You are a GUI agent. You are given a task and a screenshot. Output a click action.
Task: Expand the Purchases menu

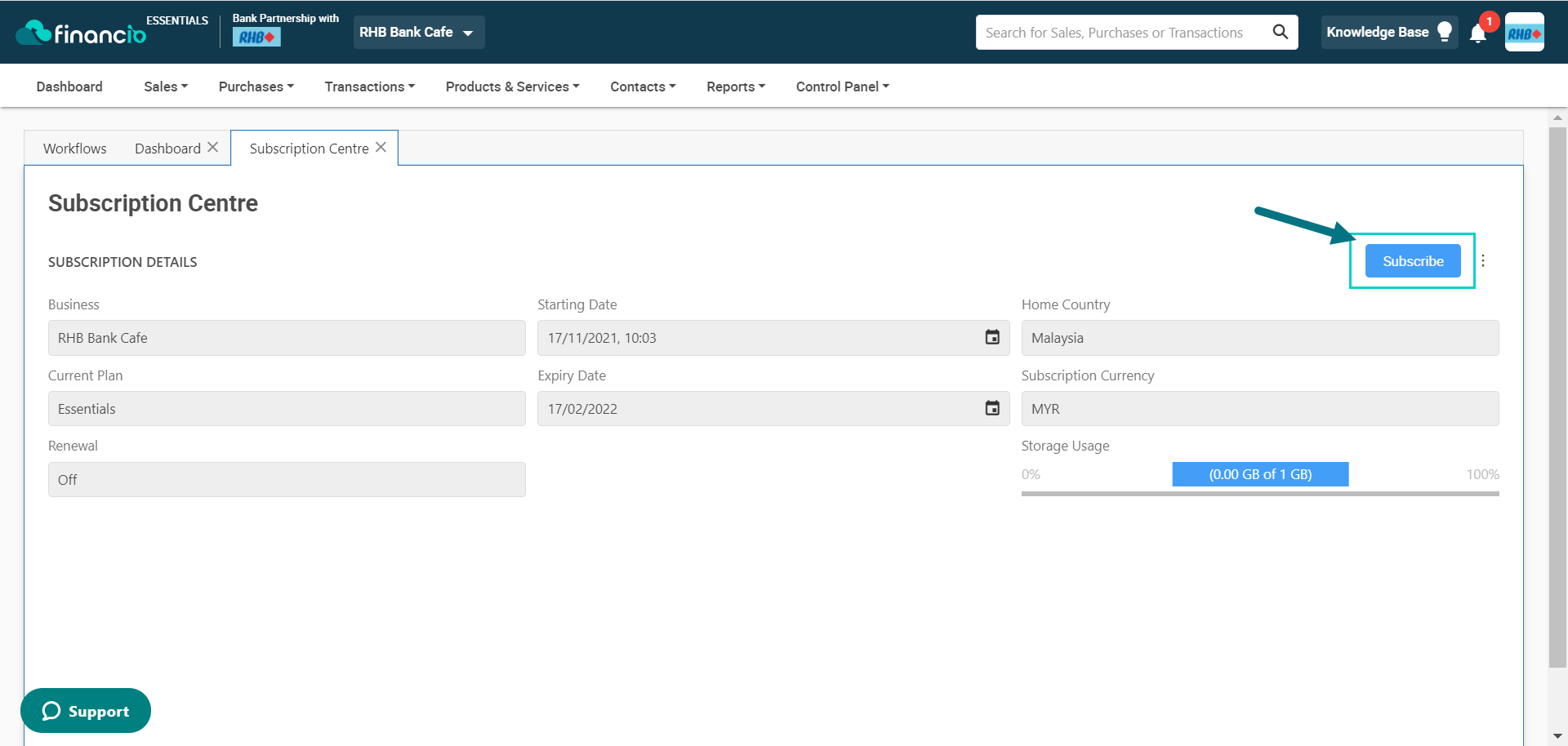pyautogui.click(x=256, y=87)
